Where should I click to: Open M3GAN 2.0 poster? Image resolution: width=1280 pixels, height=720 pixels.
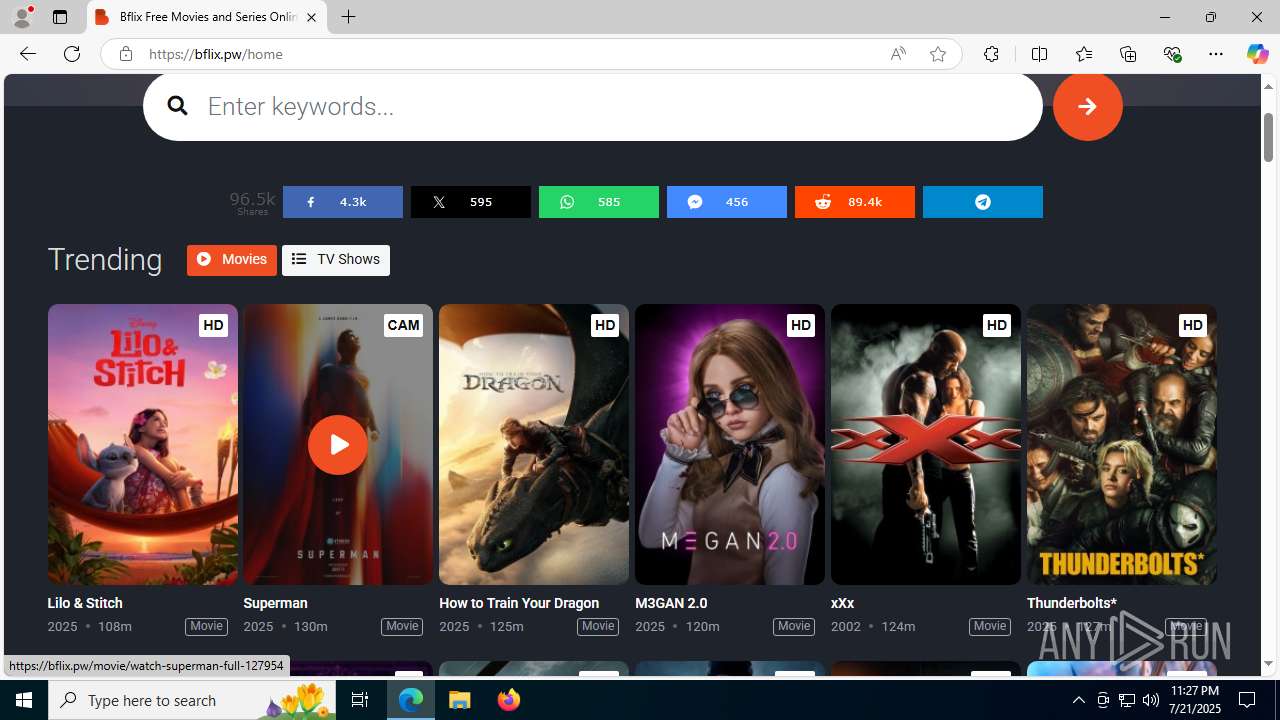click(730, 445)
